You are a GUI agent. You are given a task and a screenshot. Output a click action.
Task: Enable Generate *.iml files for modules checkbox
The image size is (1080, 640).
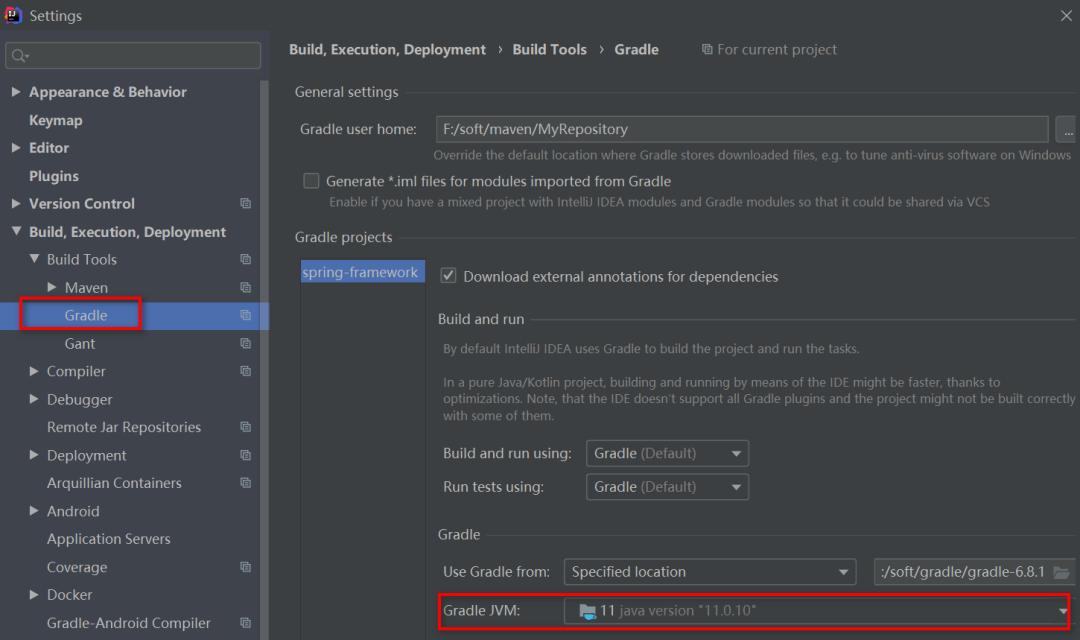(x=311, y=181)
